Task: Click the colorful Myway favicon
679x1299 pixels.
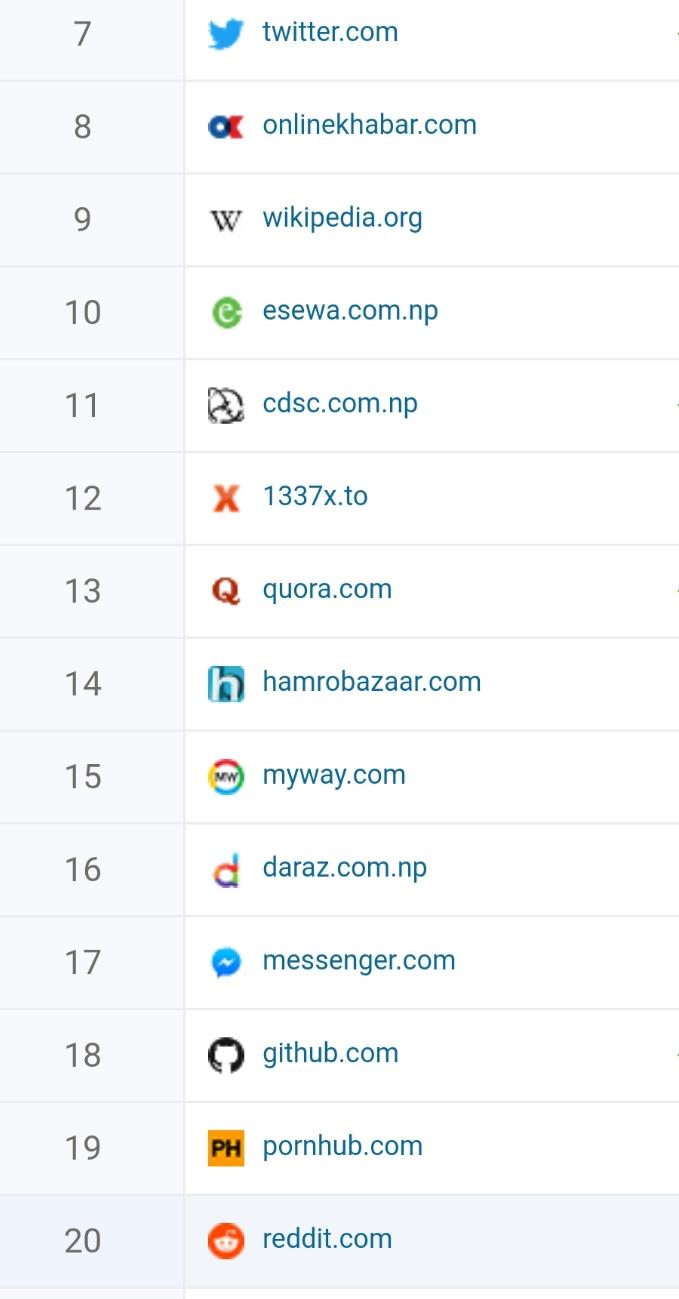Action: tap(226, 775)
